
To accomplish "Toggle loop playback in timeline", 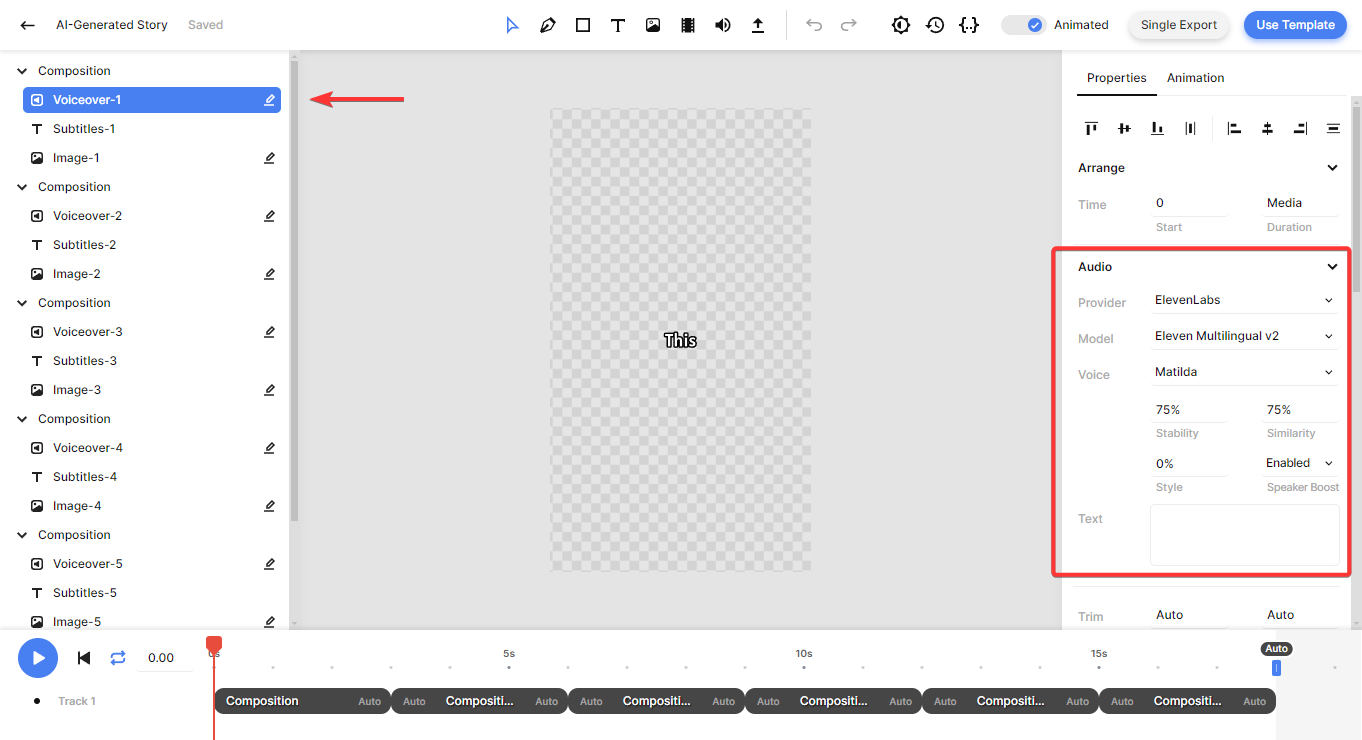I will click(118, 657).
